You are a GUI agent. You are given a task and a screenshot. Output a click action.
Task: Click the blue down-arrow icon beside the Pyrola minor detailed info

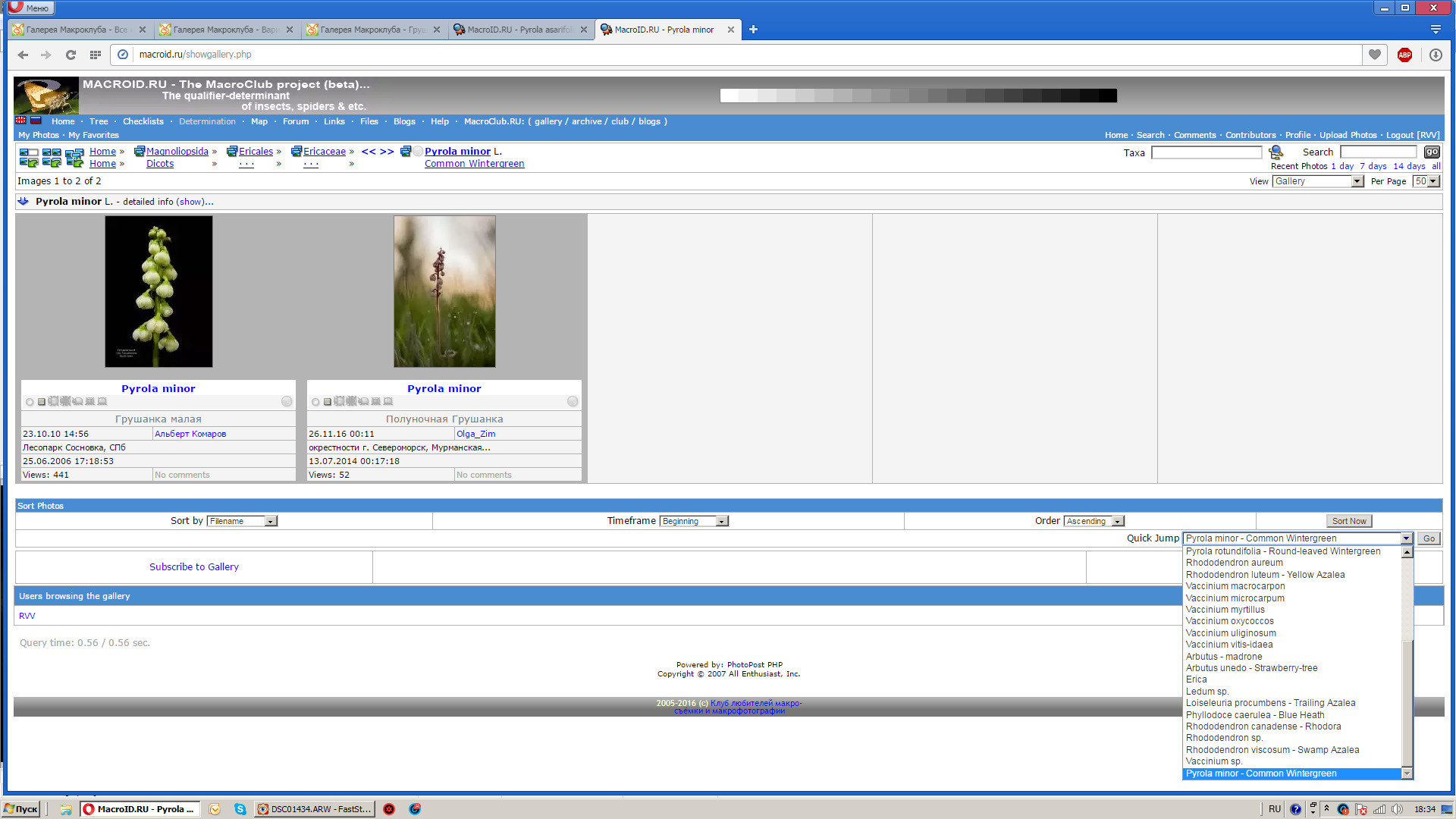pyautogui.click(x=24, y=202)
